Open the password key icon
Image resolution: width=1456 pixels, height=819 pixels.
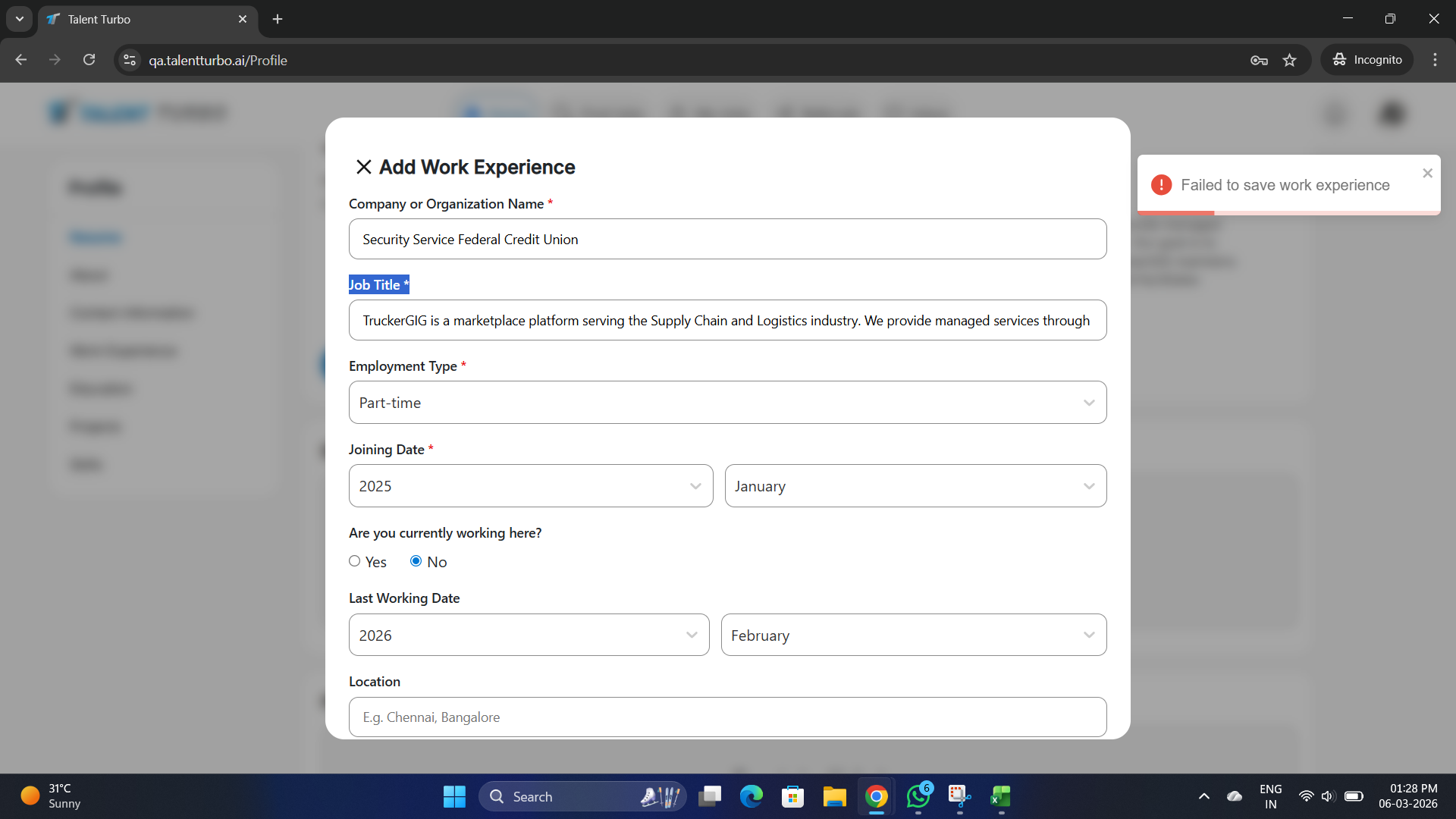click(x=1259, y=60)
